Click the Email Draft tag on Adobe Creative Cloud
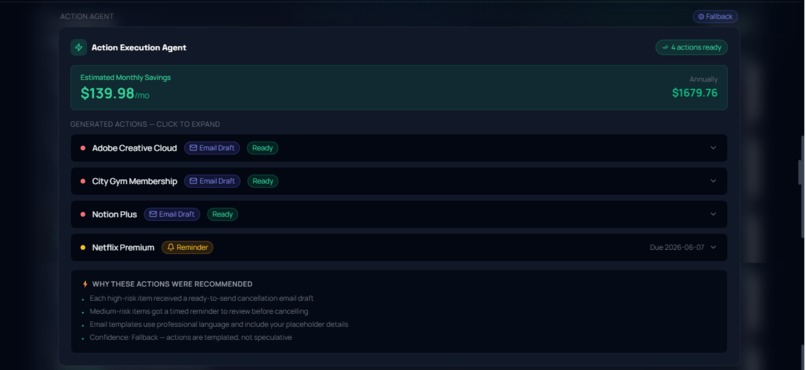Image resolution: width=806 pixels, height=370 pixels. point(212,148)
